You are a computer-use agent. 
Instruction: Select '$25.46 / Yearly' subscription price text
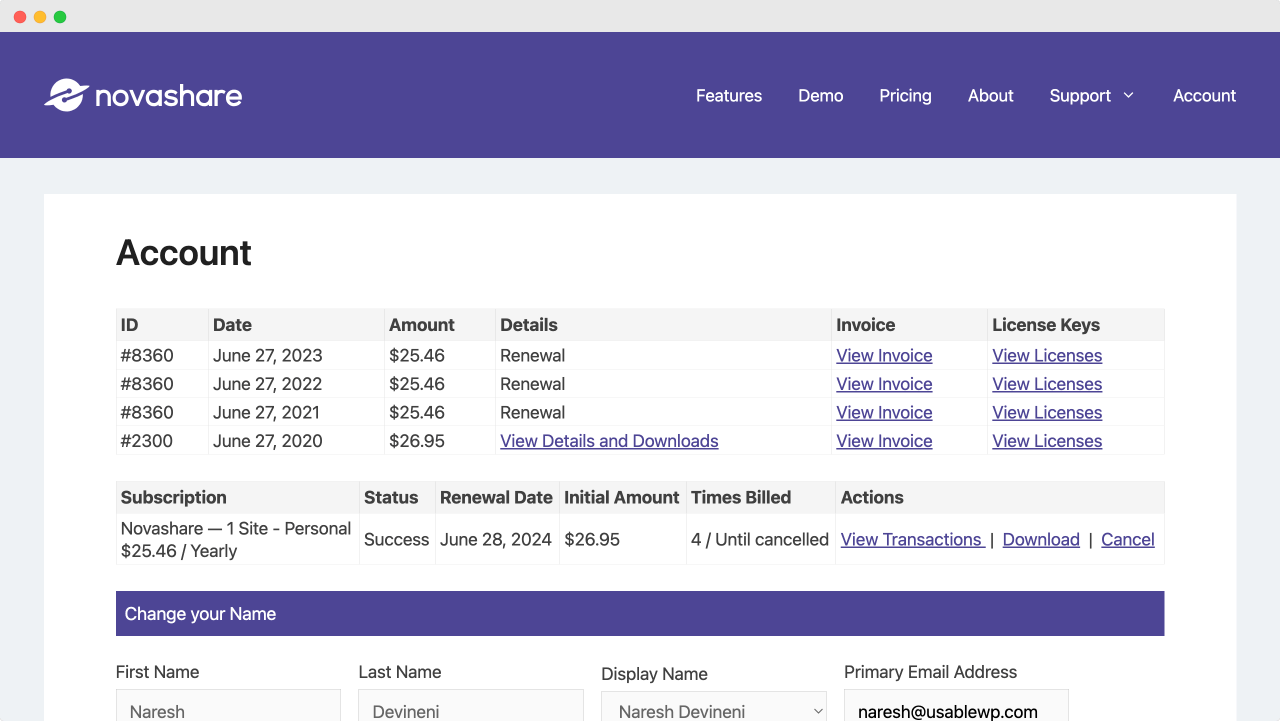pos(179,551)
